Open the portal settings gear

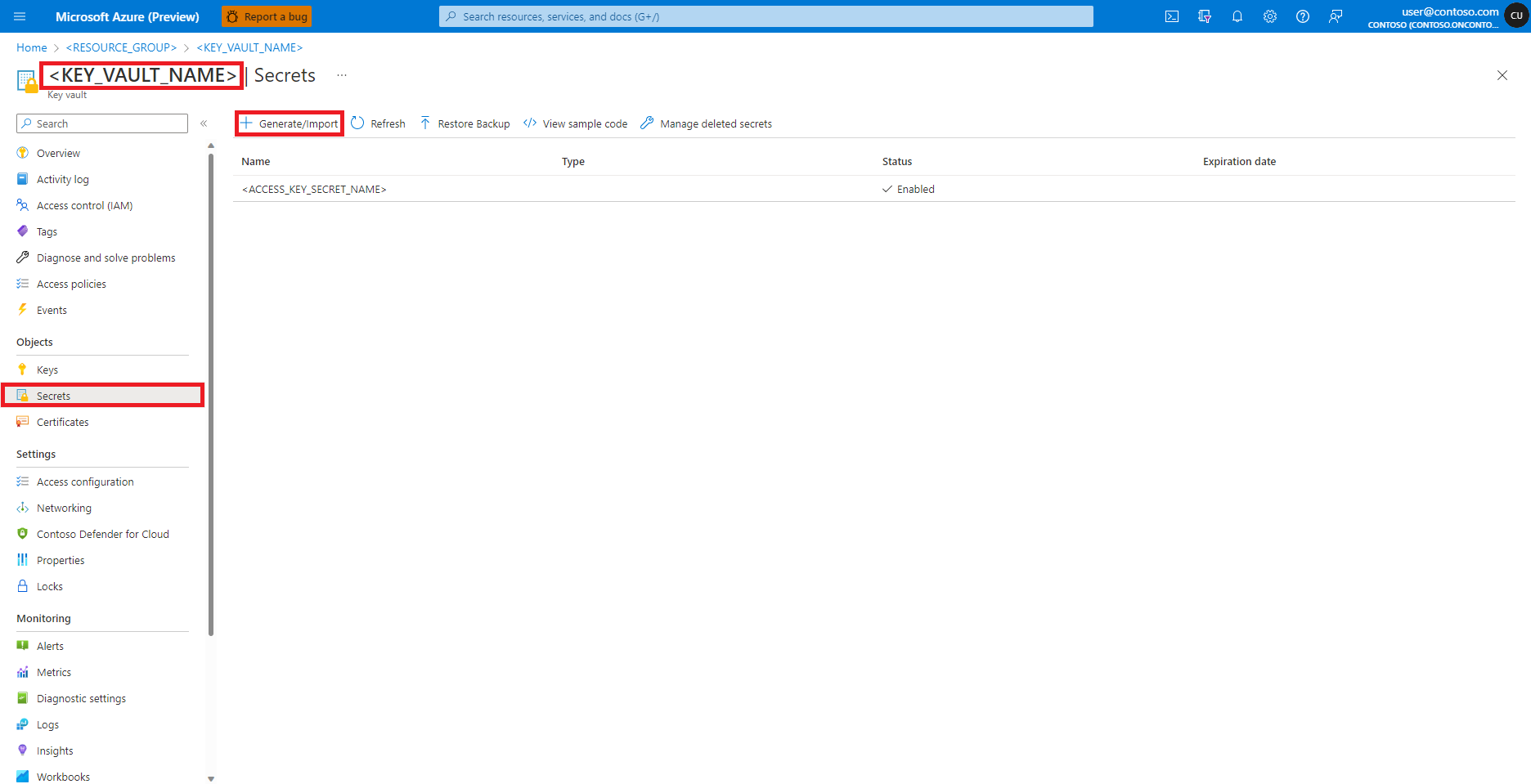pyautogui.click(x=1269, y=16)
